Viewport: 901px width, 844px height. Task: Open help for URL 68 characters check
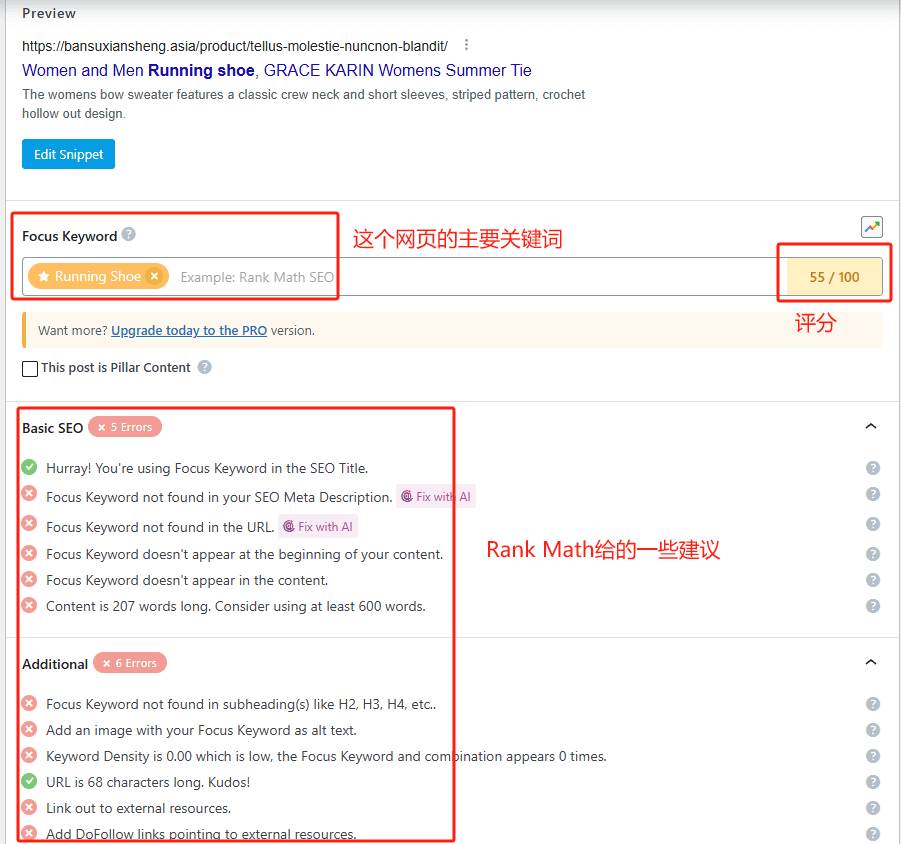pyautogui.click(x=873, y=782)
